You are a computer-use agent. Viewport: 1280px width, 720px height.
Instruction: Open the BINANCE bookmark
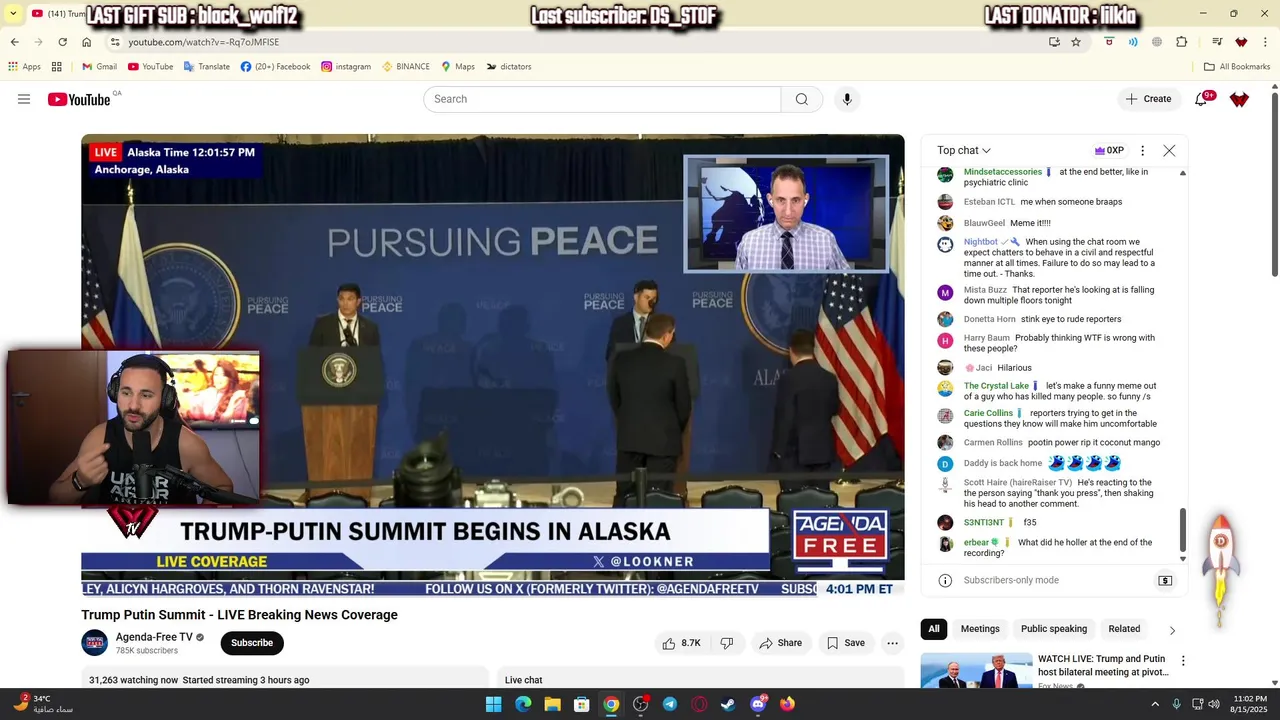pos(406,66)
